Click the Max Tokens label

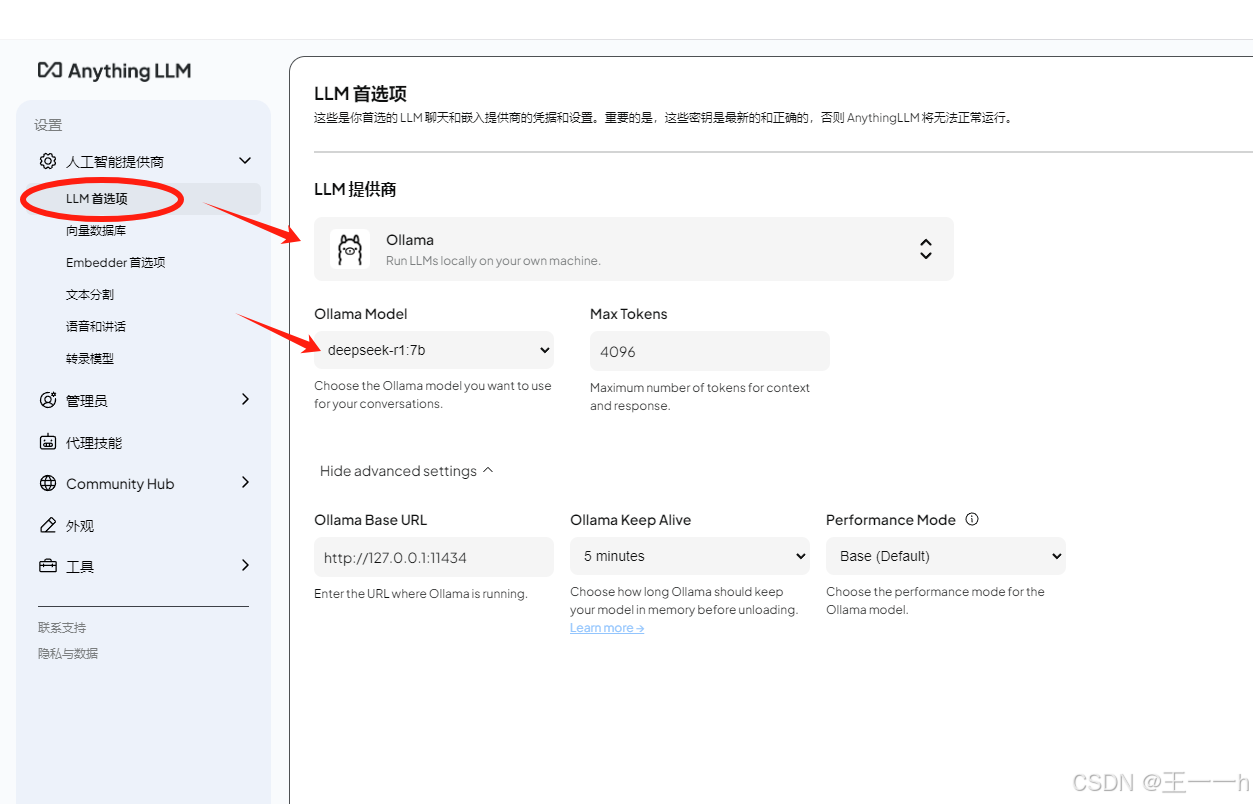[628, 314]
